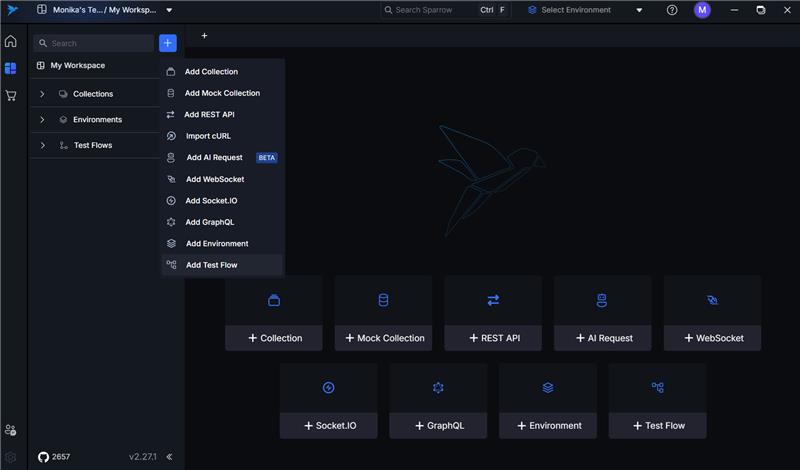The width and height of the screenshot is (800, 470).
Task: Click the AI Request robot card icon
Action: coord(602,300)
